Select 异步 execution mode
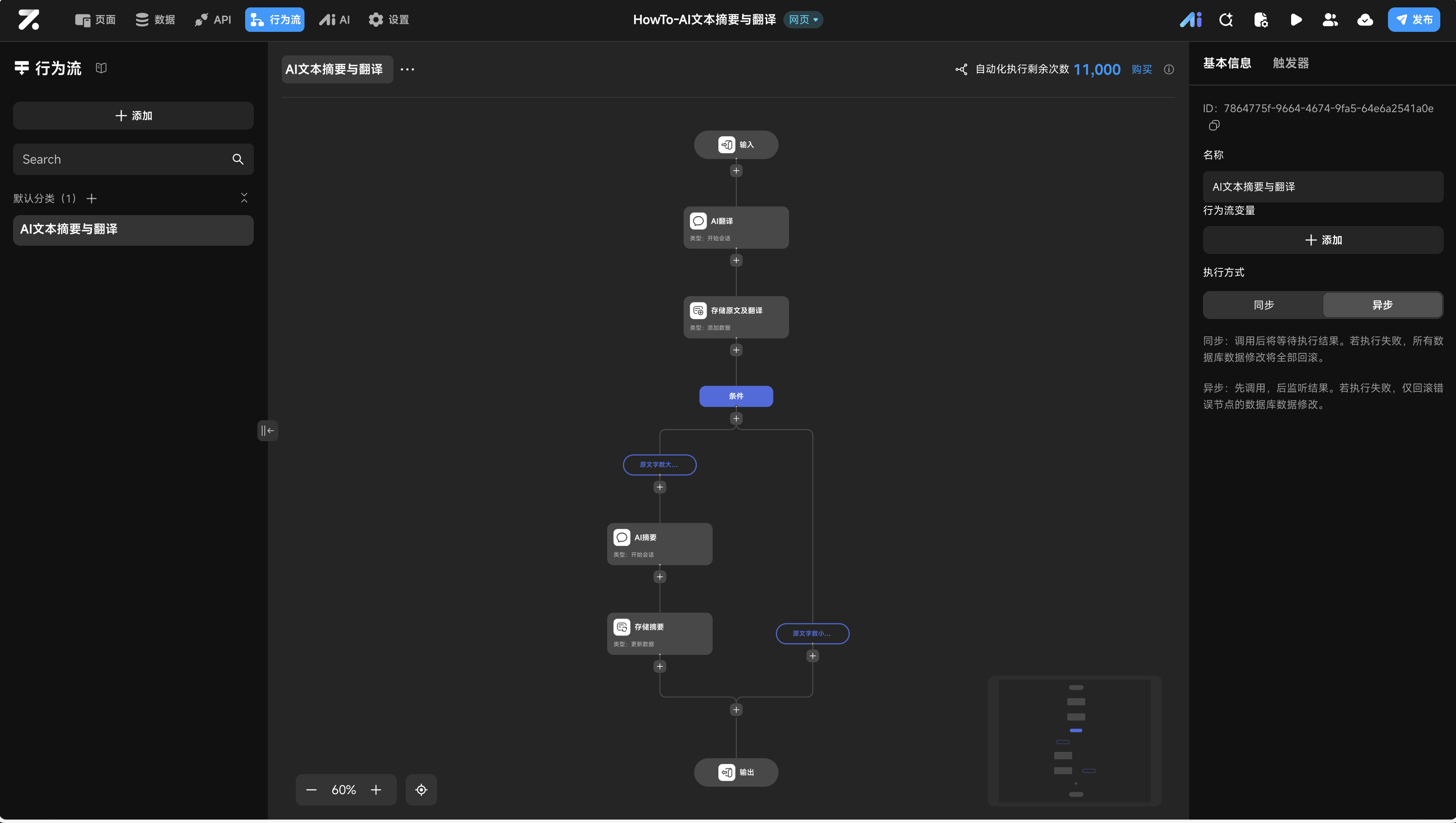This screenshot has height=823, width=1456. click(1382, 305)
